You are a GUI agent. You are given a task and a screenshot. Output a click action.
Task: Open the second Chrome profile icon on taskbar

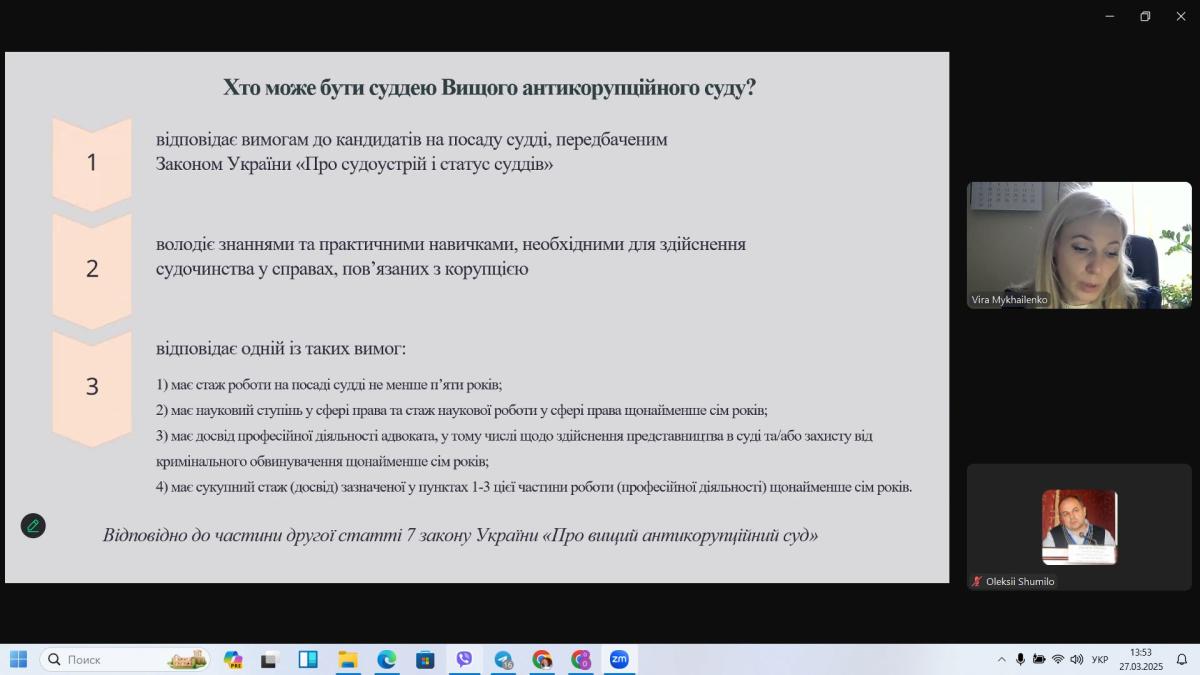coord(581,659)
